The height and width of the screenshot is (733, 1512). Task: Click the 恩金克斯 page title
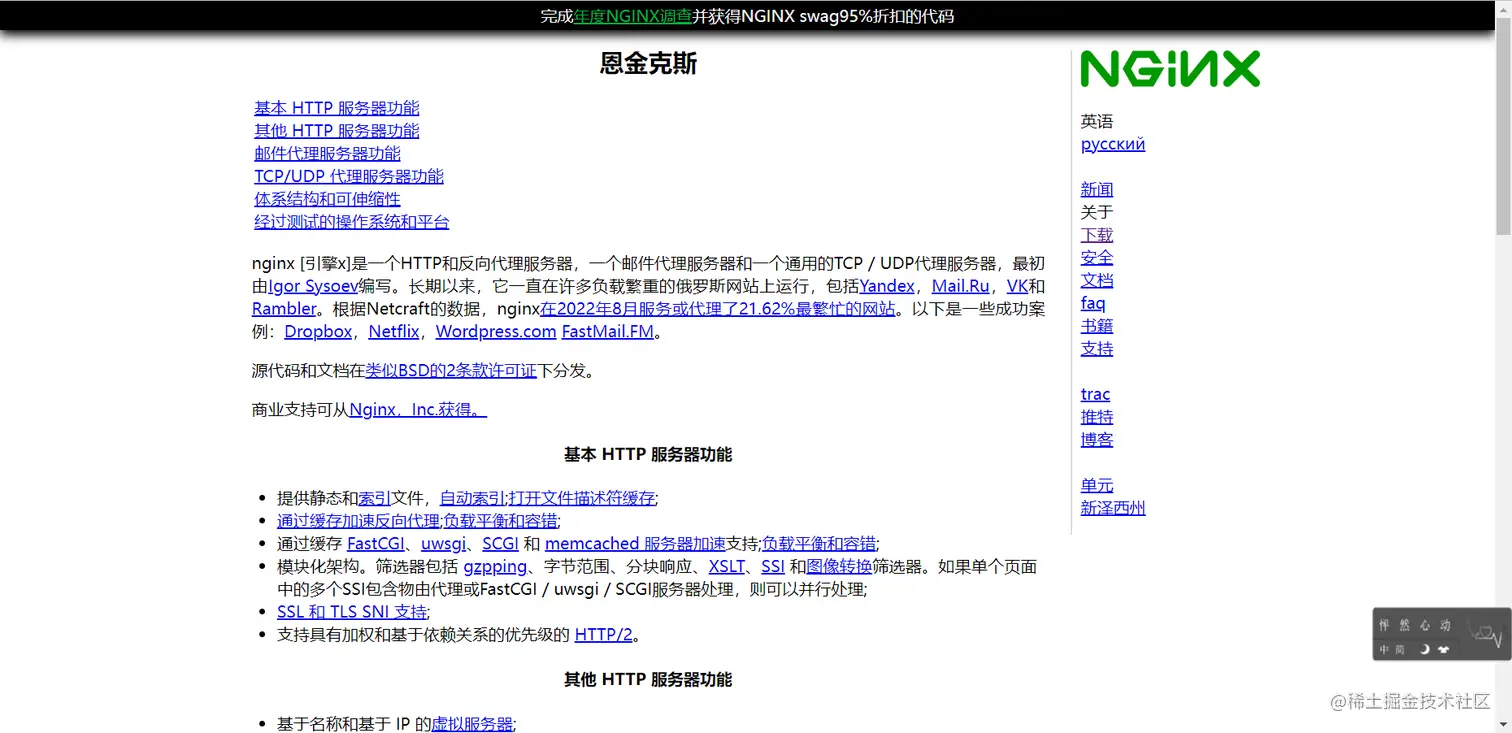pos(648,64)
